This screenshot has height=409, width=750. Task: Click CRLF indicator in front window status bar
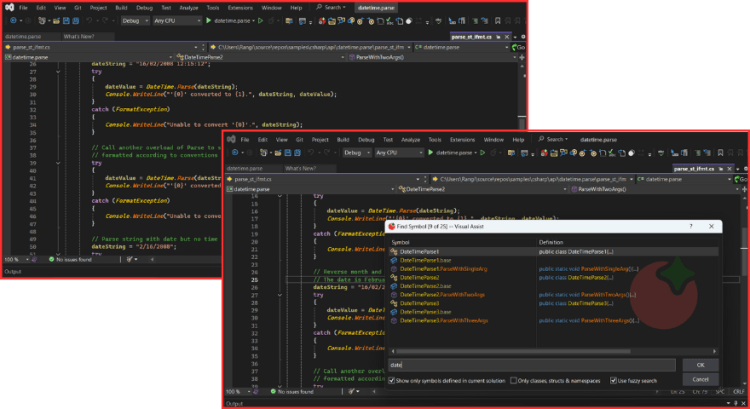pos(739,391)
